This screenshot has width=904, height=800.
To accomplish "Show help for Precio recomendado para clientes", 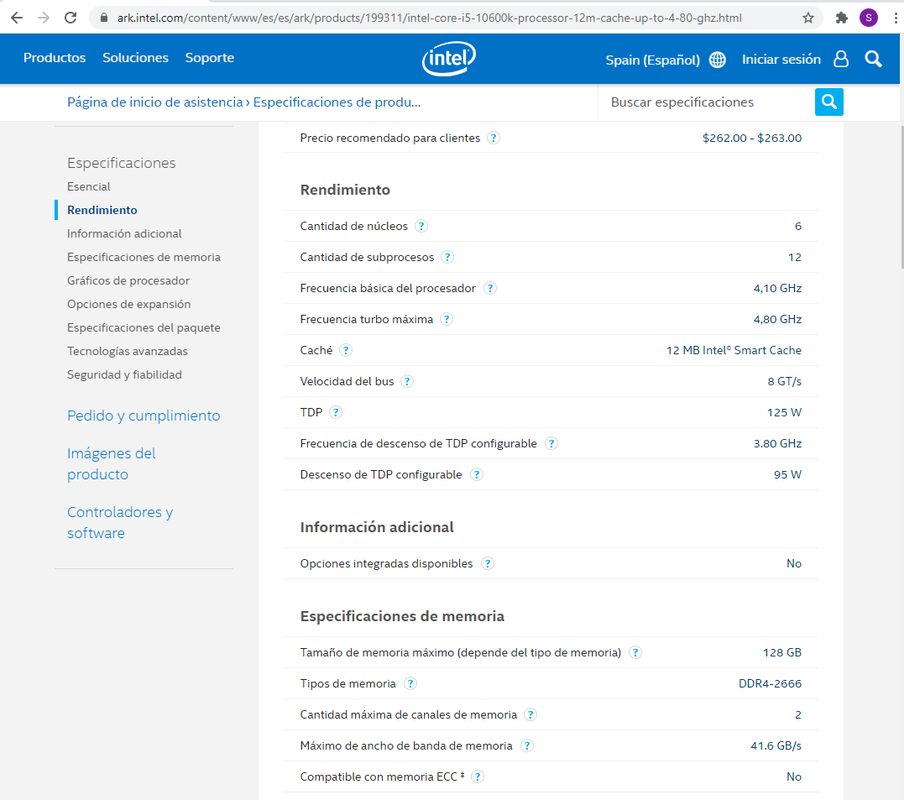I will click(x=494, y=138).
